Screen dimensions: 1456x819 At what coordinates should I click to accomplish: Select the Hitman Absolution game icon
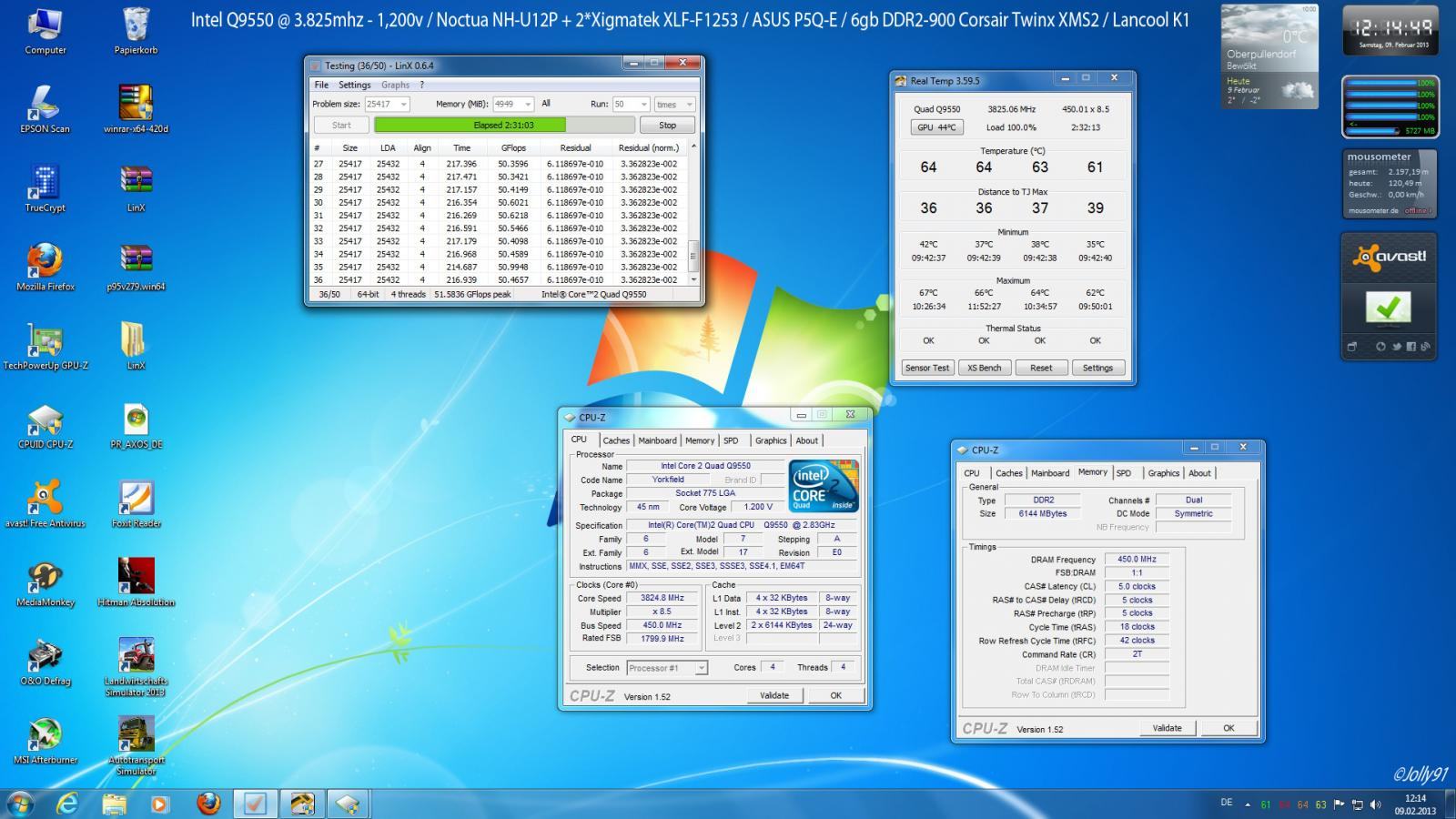pos(136,583)
